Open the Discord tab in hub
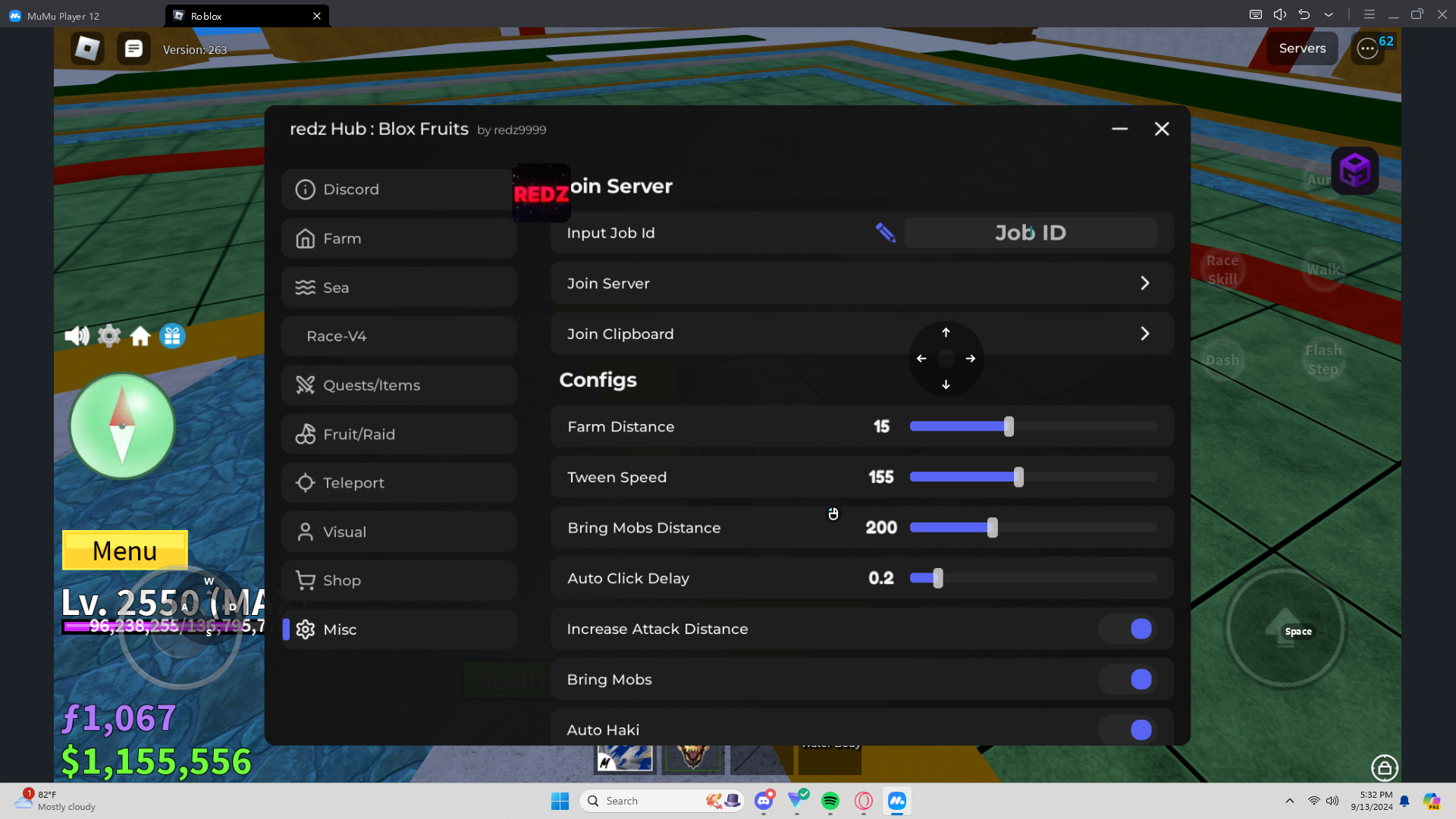Screen dimensions: 1456x819 click(399, 190)
